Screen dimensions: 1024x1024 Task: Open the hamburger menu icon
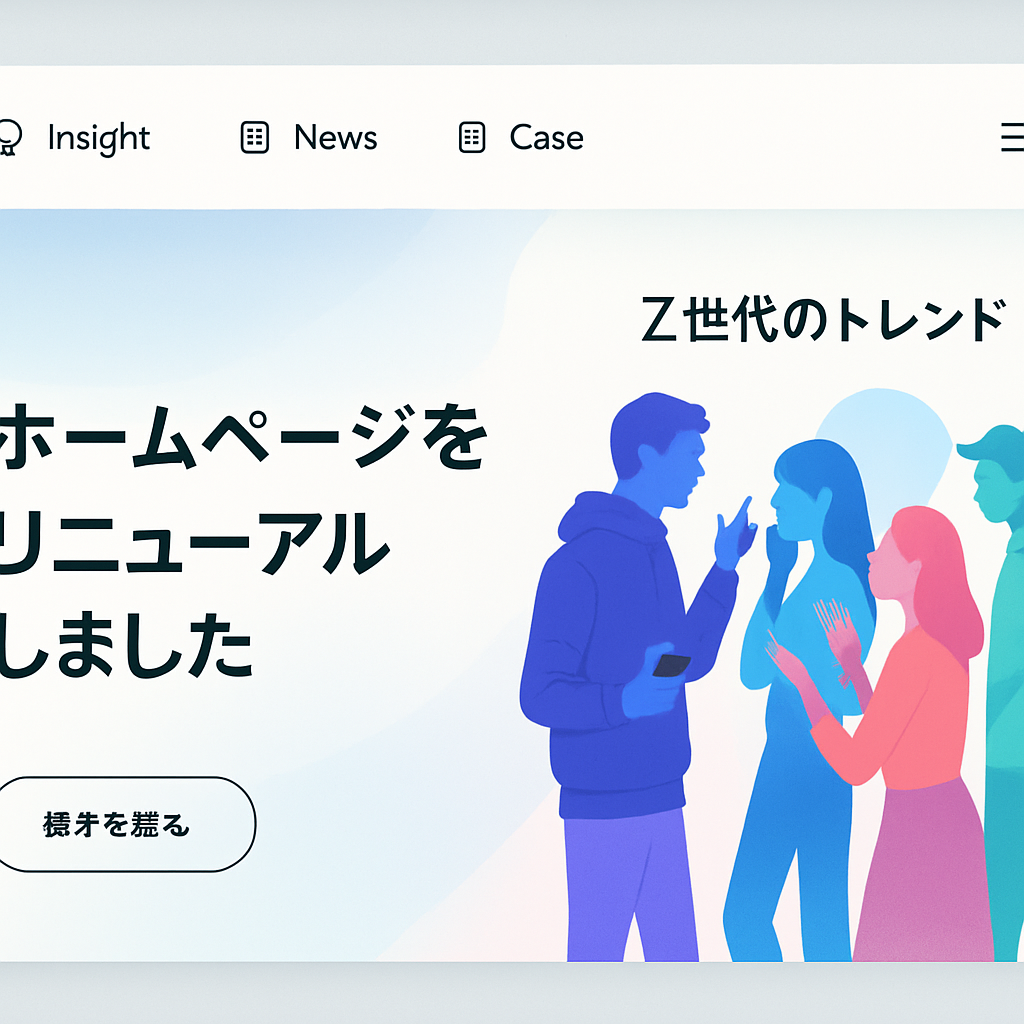1012,137
